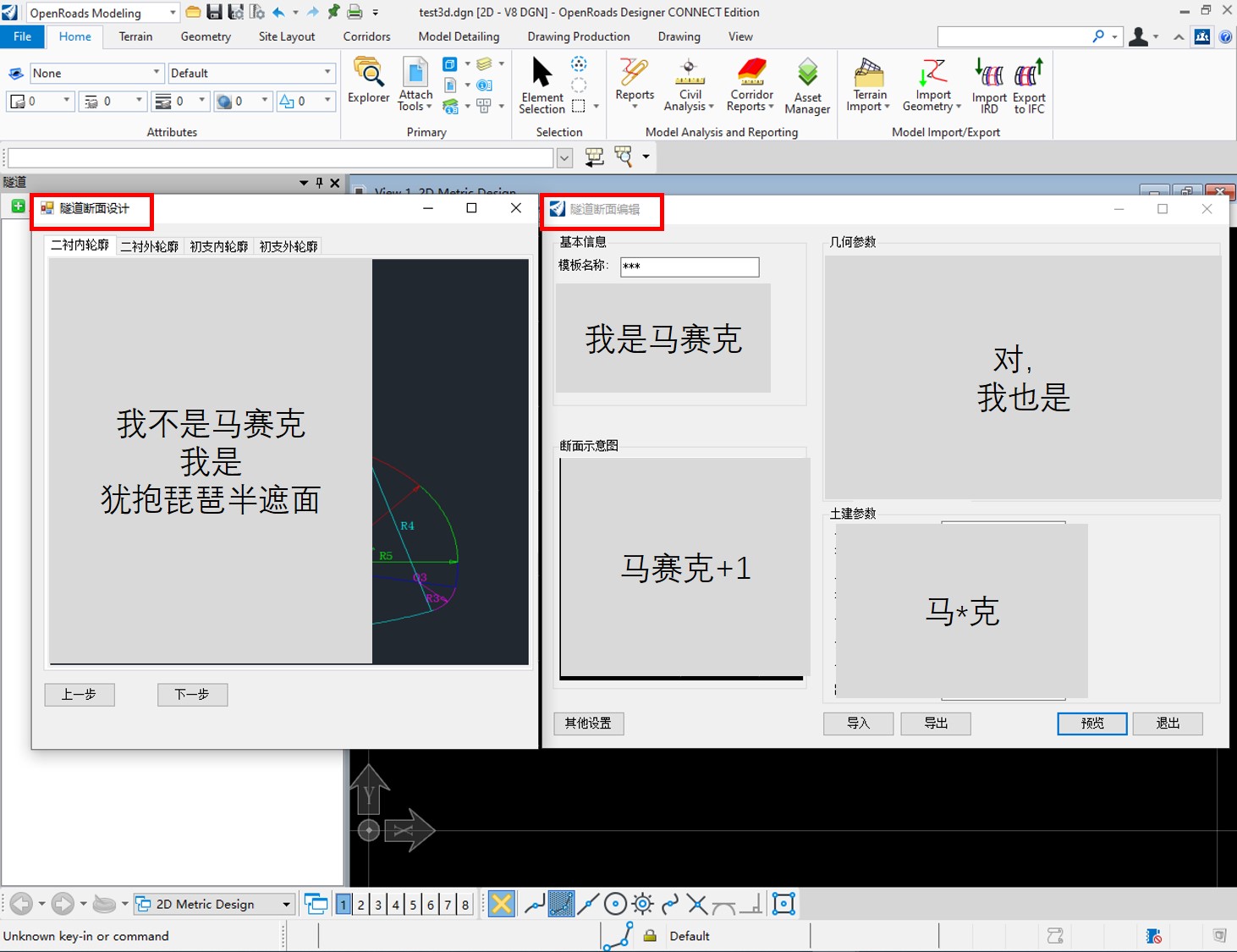Toggle AccuSnap with the X icon

(x=500, y=904)
